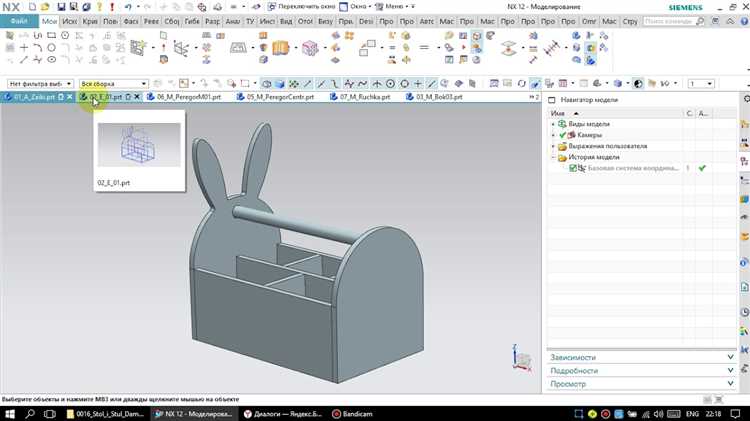Viewport: 750px width, 421px height.
Task: Open the clock History icon in resource bar
Action: click(x=744, y=312)
